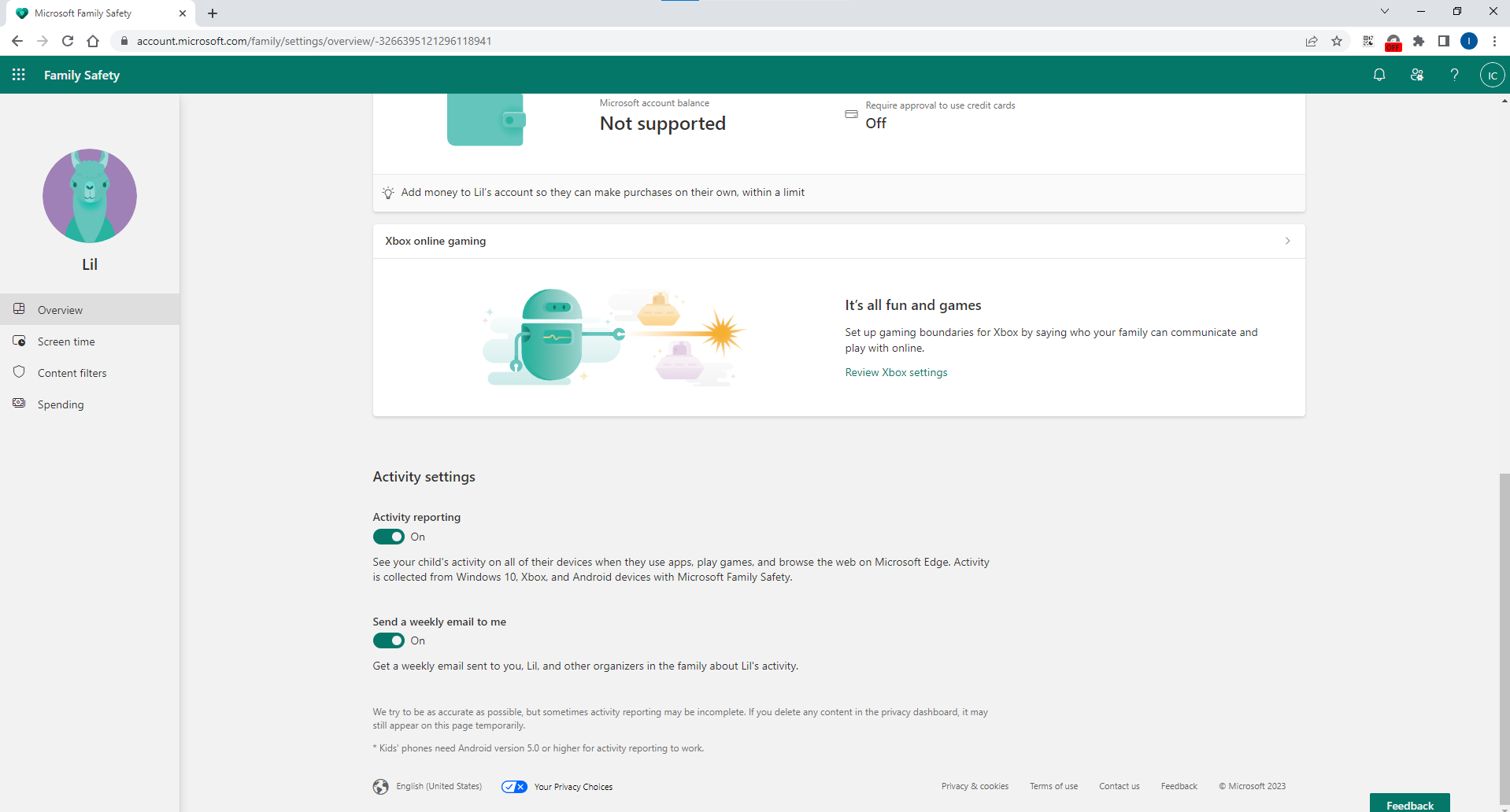Image resolution: width=1510 pixels, height=812 pixels.
Task: Click the English (United States) language link
Action: coord(439,786)
